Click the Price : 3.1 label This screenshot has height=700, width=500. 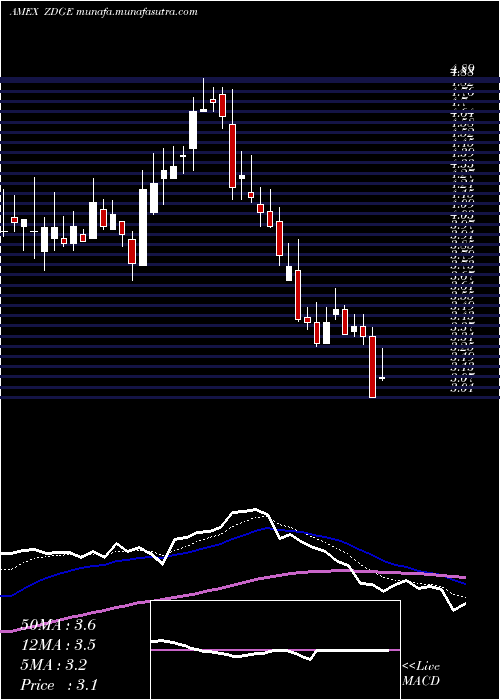tap(59, 685)
